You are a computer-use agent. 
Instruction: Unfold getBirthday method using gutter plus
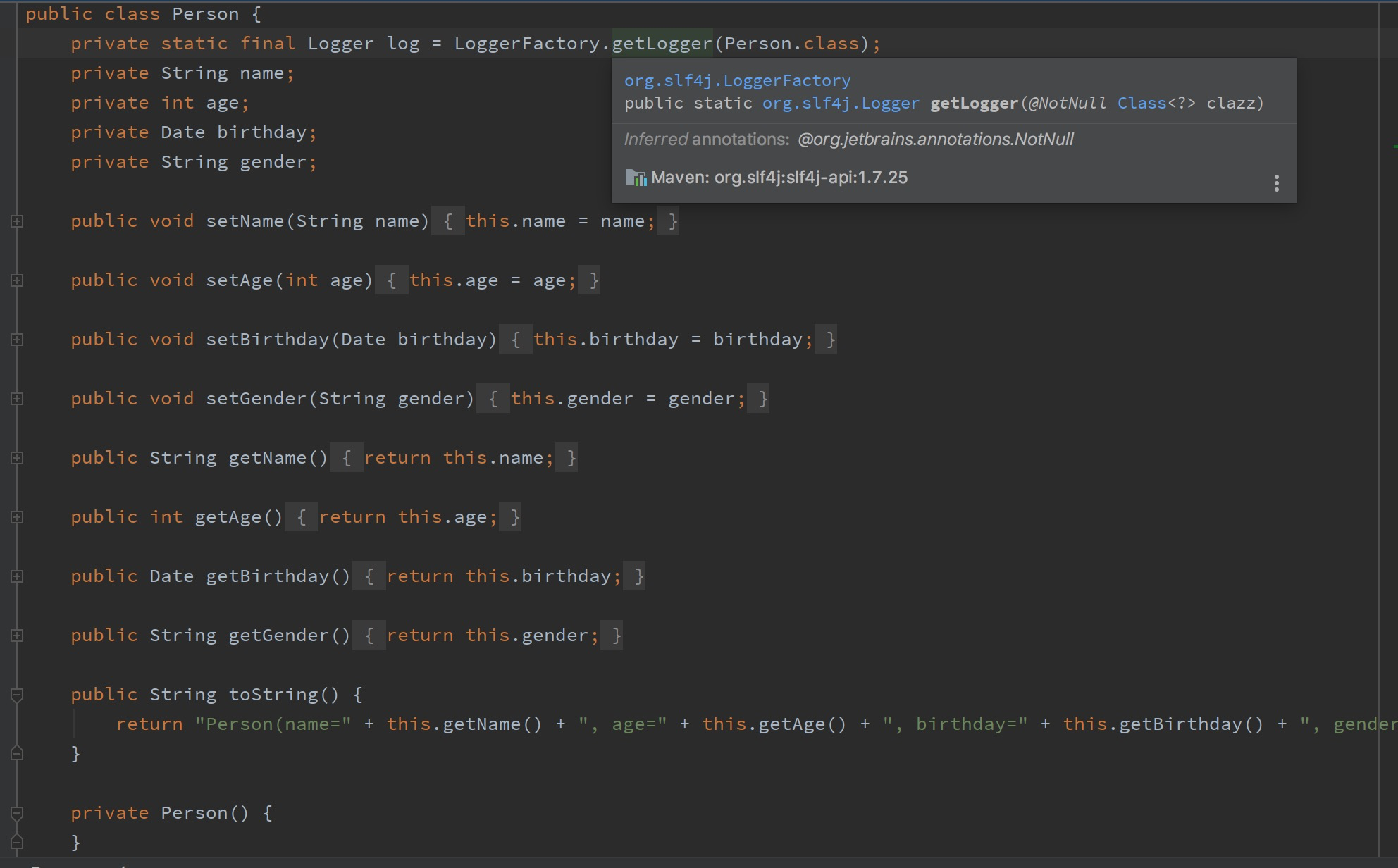click(17, 576)
